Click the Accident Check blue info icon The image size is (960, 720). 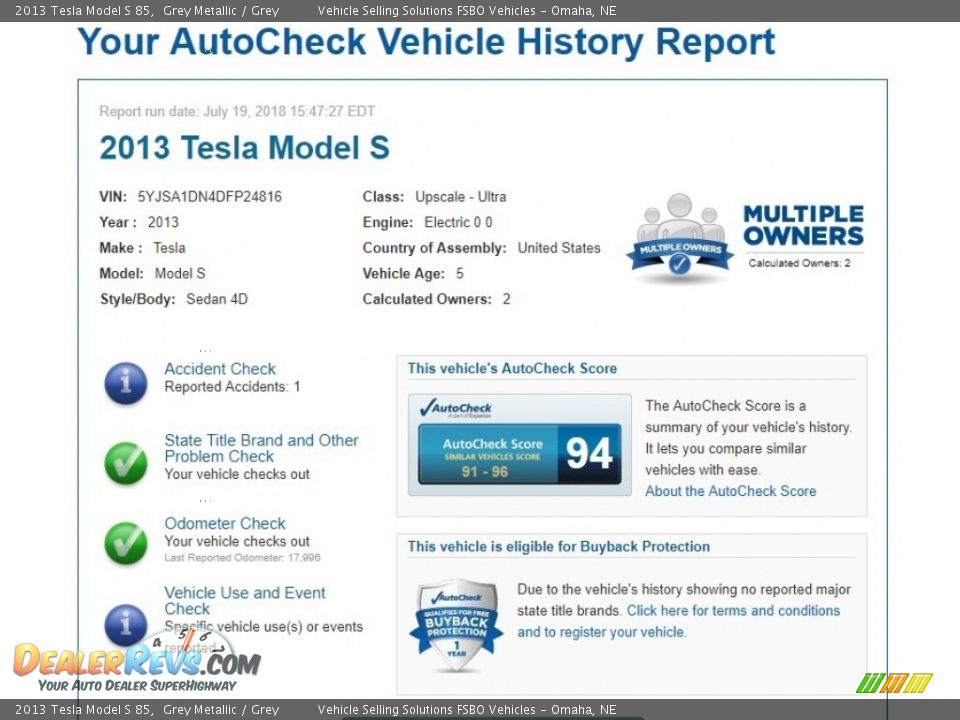[x=126, y=383]
